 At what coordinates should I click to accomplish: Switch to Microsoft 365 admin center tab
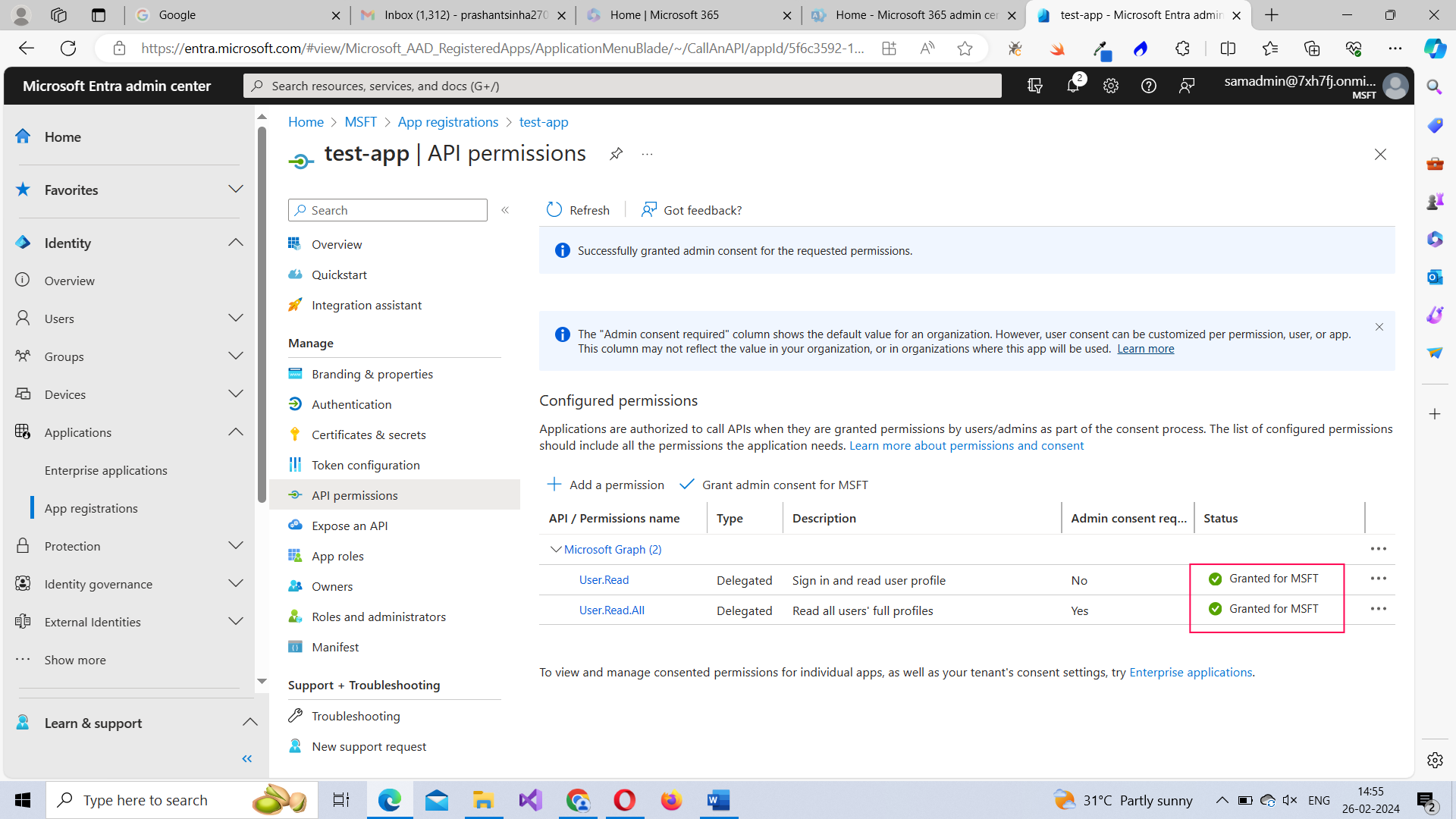point(913,15)
